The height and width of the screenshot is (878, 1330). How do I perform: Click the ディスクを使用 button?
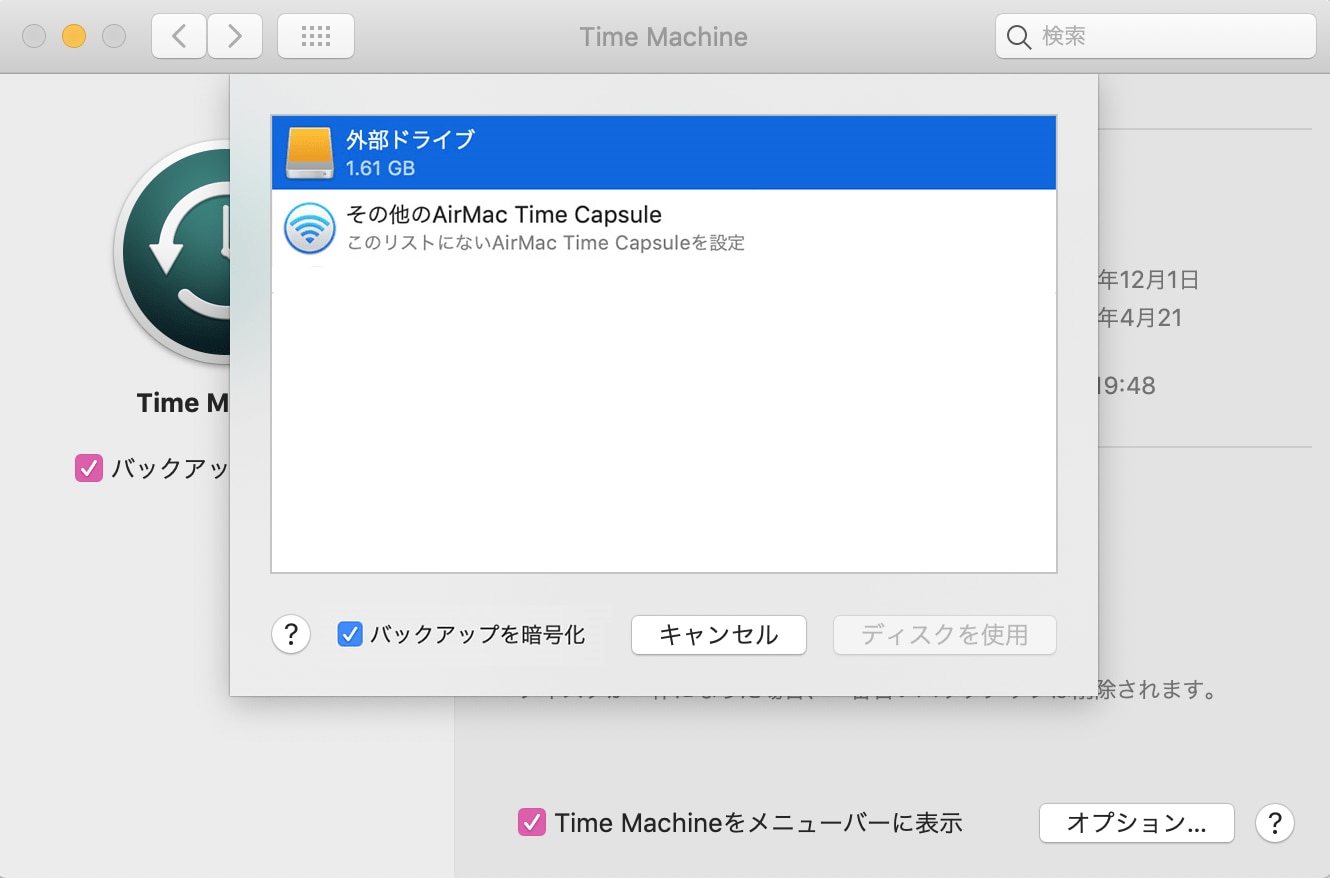pos(944,634)
